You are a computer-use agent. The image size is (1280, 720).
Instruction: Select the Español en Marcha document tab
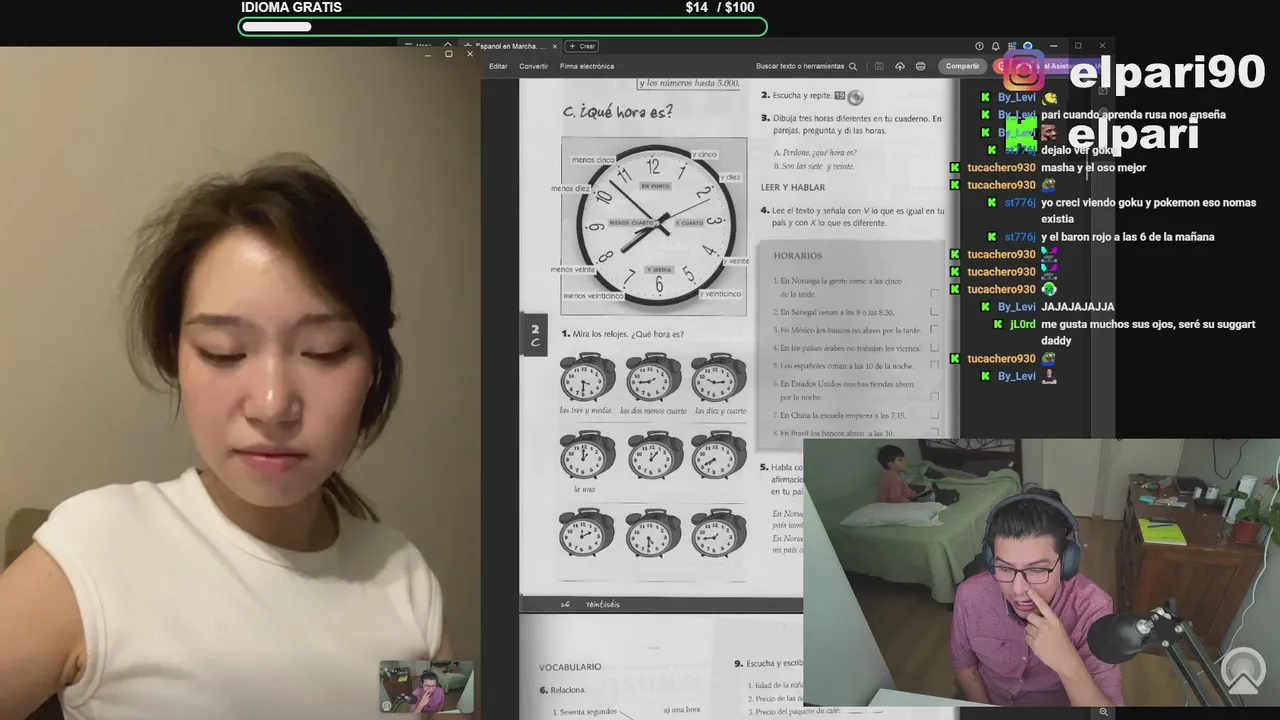[508, 46]
